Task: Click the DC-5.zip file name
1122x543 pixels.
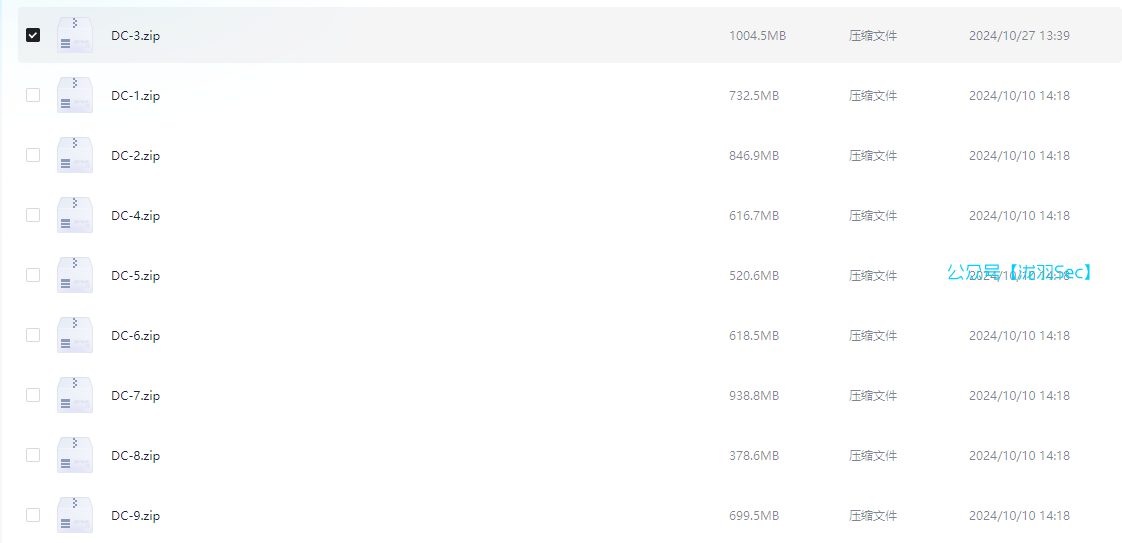Action: (135, 276)
